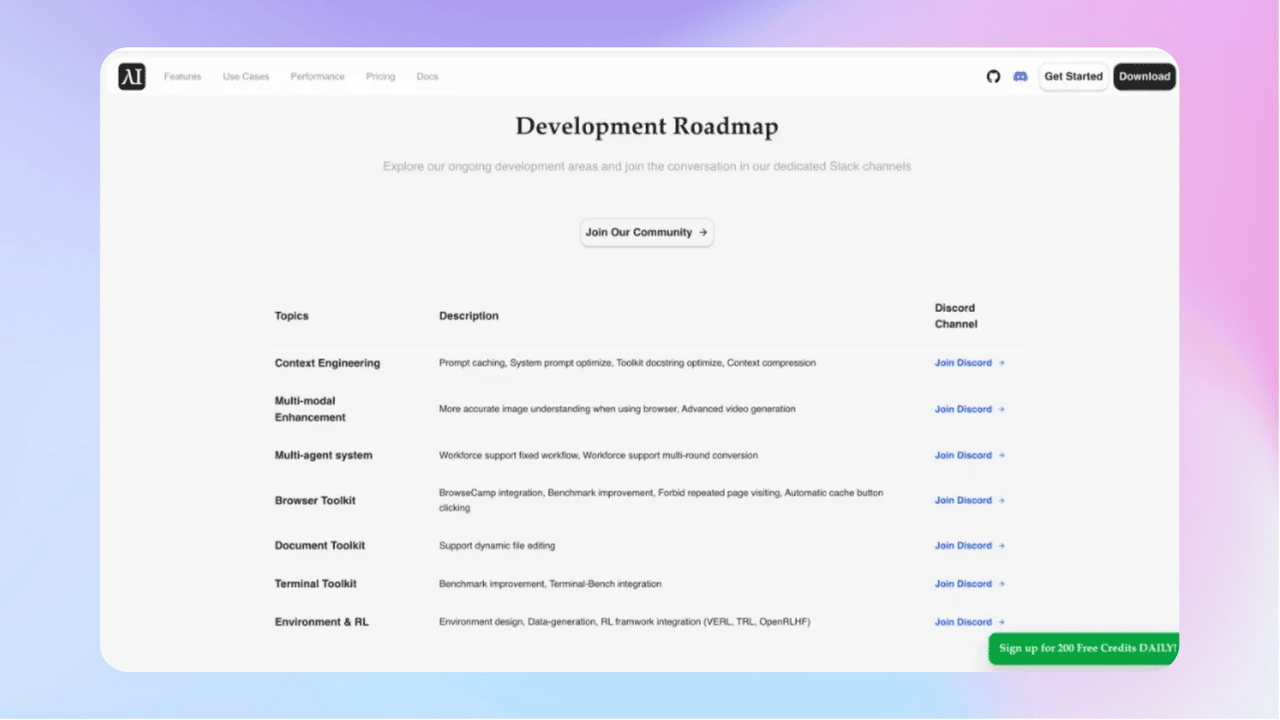Click the black Download button

click(1144, 77)
